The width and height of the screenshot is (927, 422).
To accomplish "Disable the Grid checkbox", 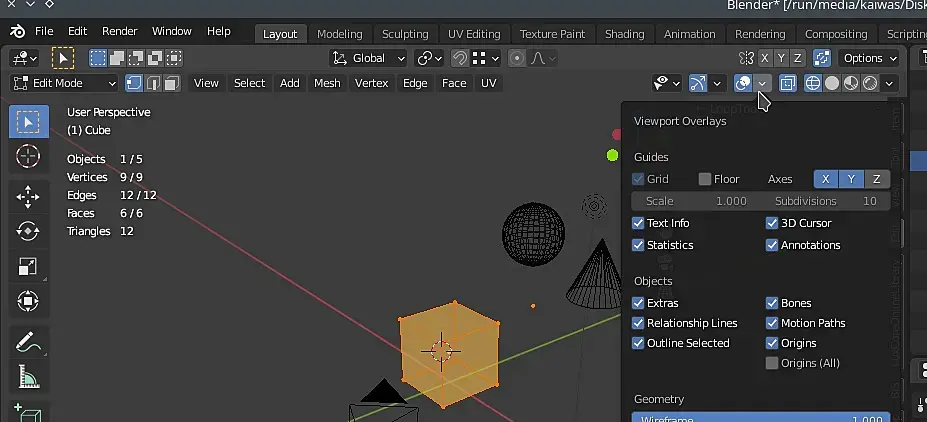I will tap(638, 179).
